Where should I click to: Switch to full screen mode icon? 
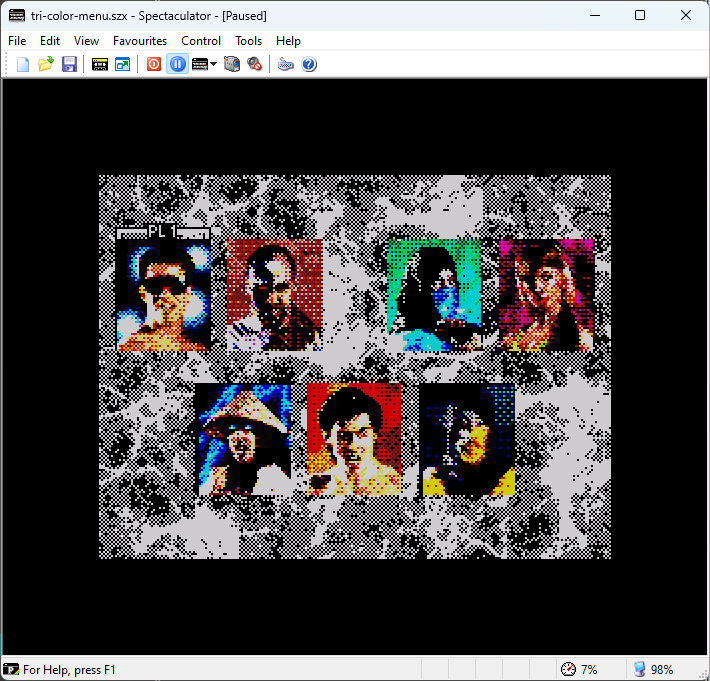(122, 64)
